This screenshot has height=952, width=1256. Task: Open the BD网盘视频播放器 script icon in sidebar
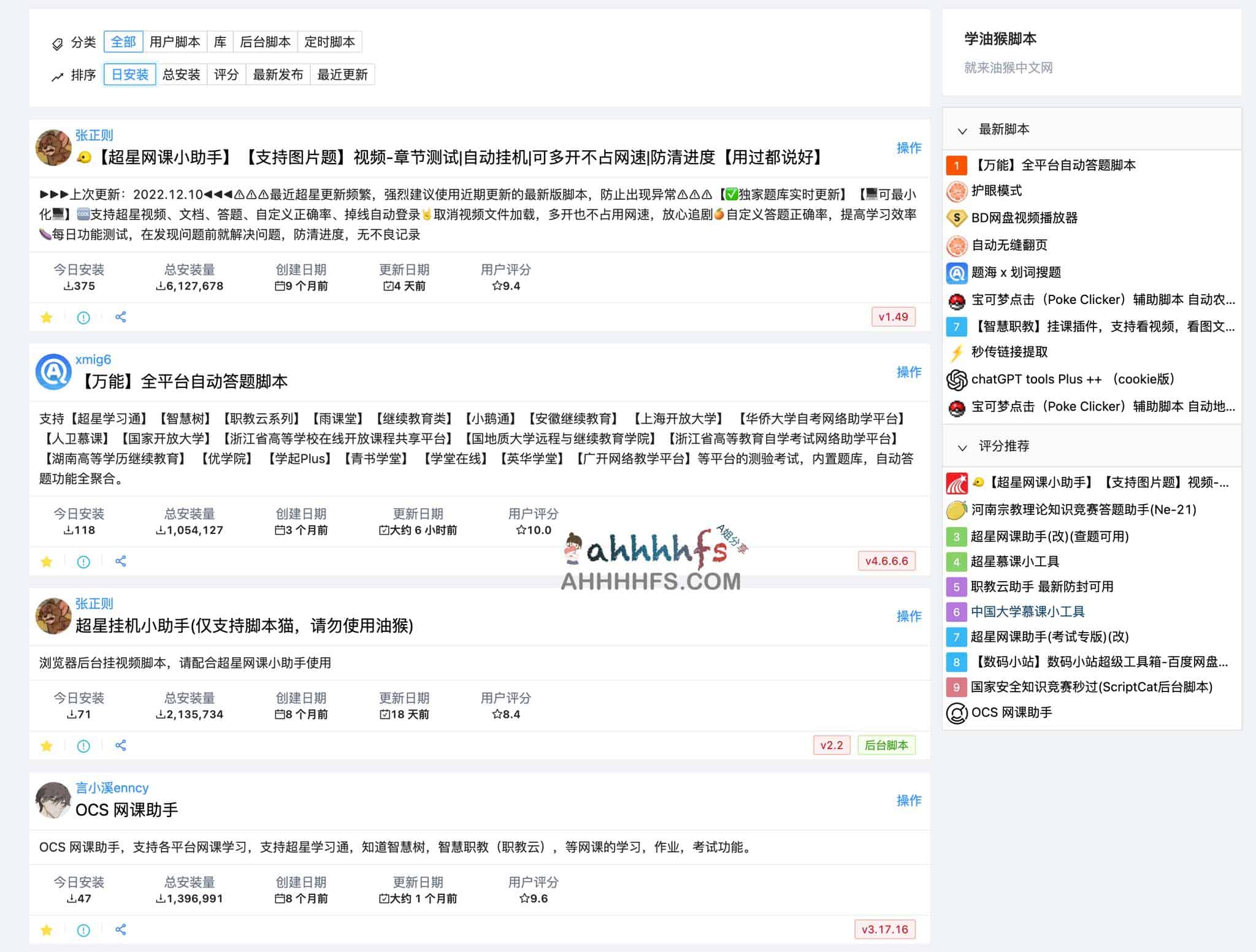pyautogui.click(x=957, y=218)
